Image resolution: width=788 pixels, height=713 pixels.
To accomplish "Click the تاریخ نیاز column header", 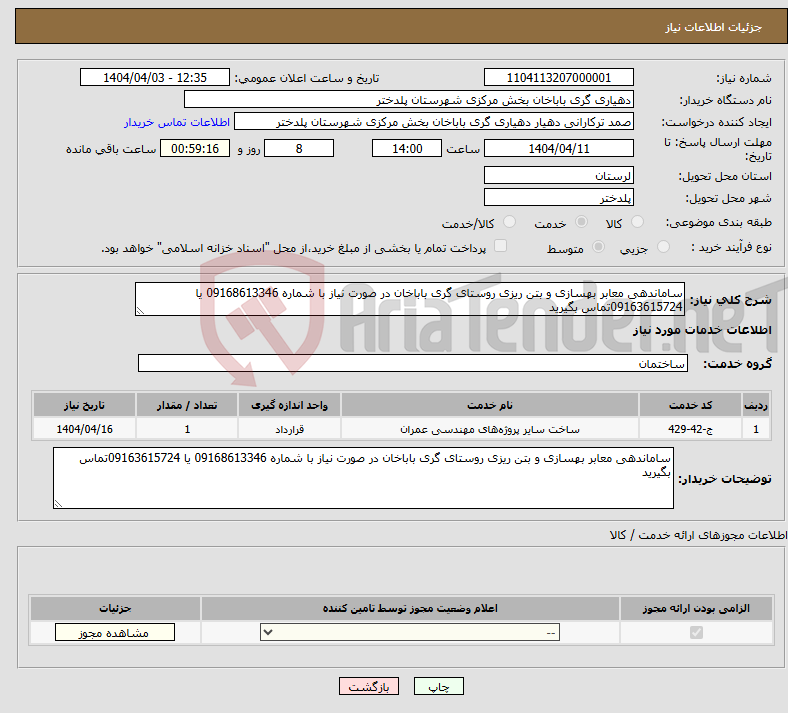I will pyautogui.click(x=84, y=405).
